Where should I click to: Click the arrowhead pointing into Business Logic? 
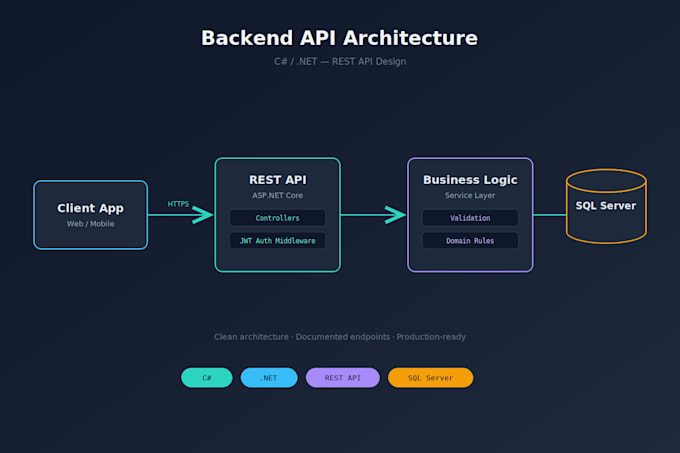pyautogui.click(x=395, y=215)
